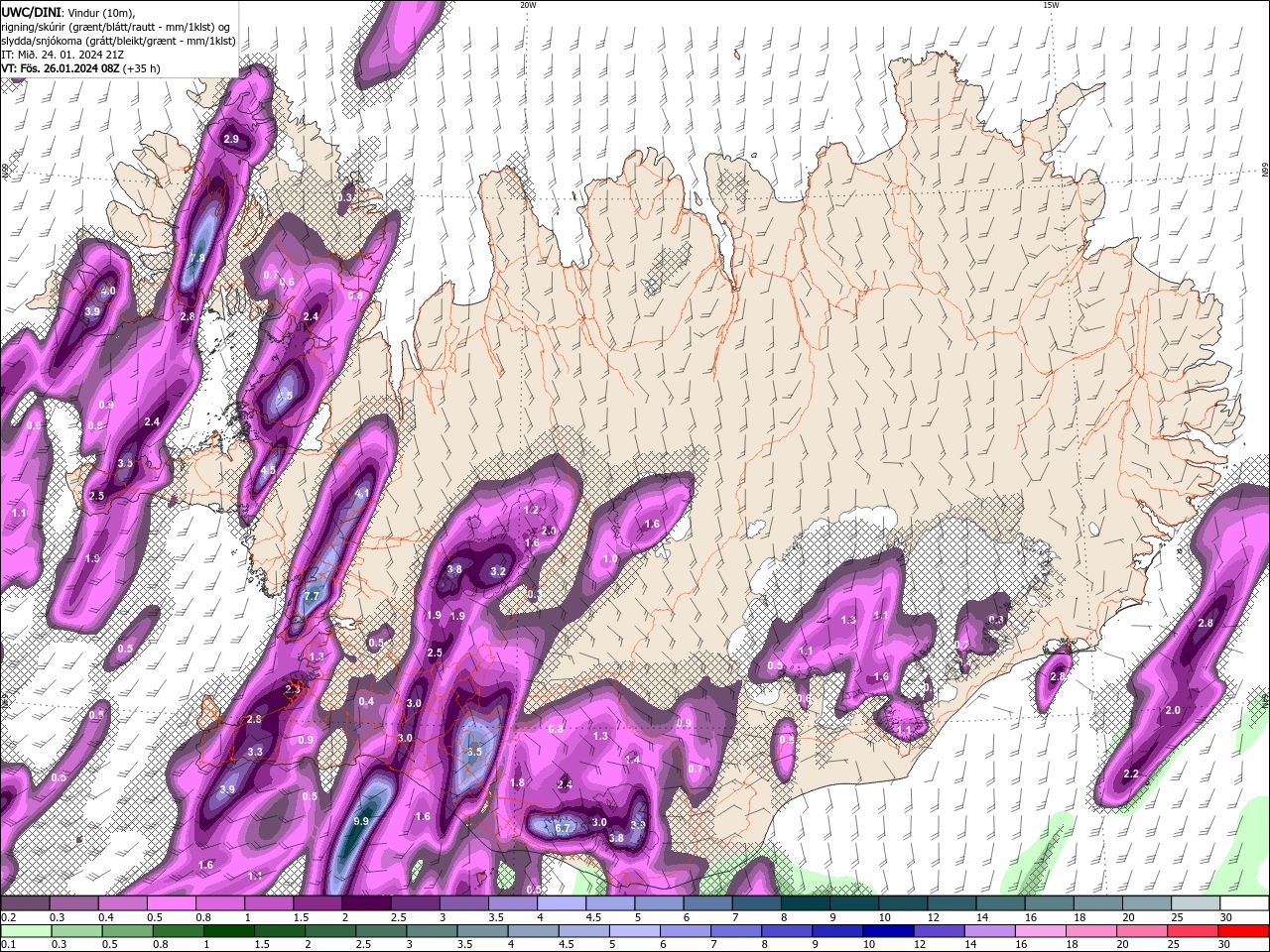The height and width of the screenshot is (952, 1270).
Task: Click the '7.8' precipitation value on the map
Action: pos(196,258)
